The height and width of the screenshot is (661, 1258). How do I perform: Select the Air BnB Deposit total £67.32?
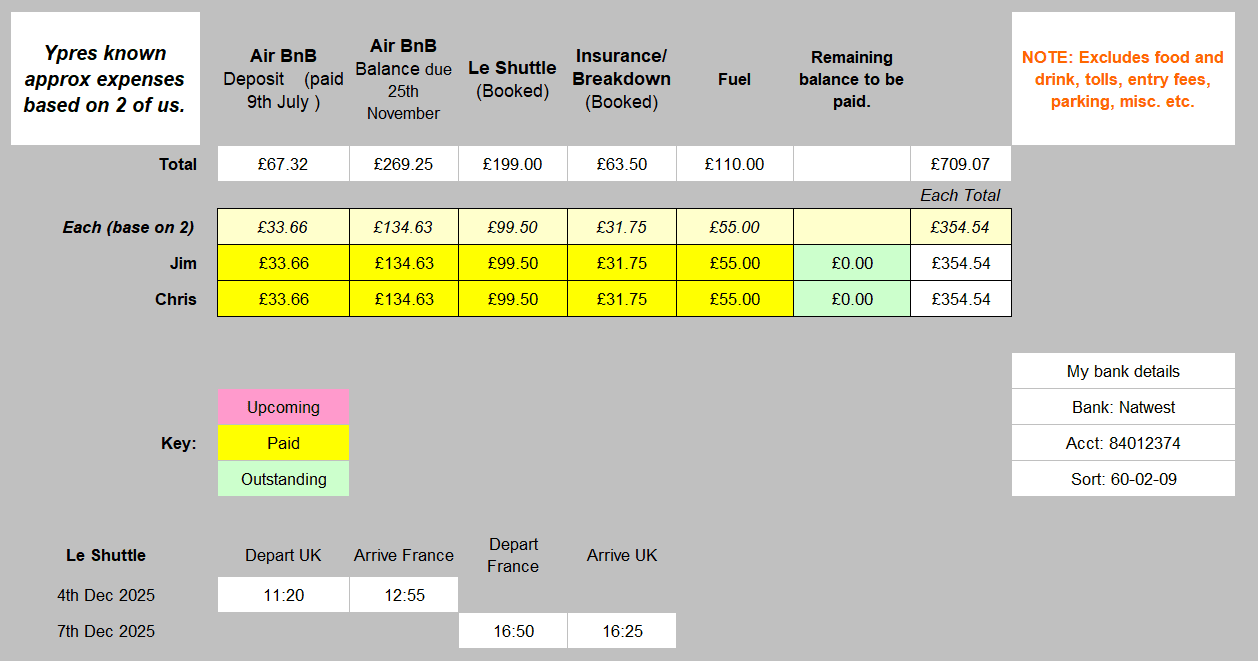point(283,164)
